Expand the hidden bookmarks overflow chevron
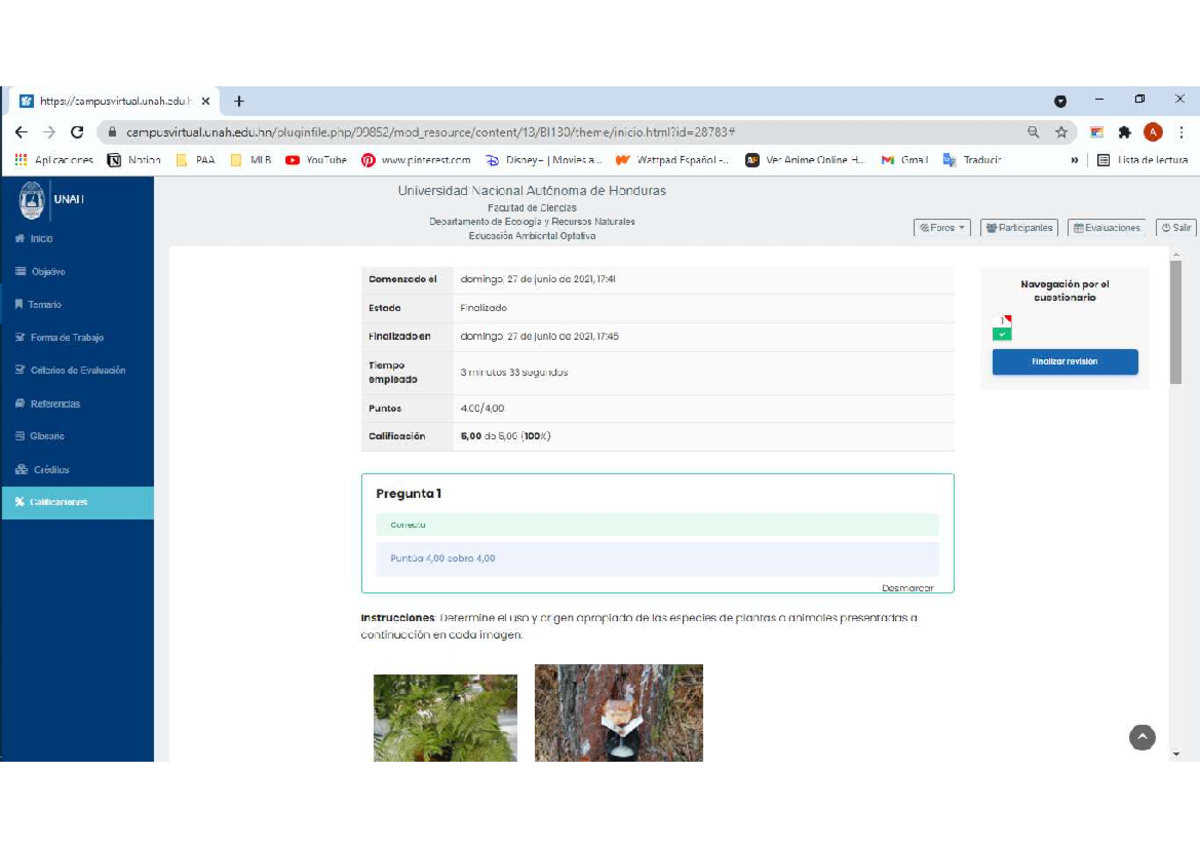 (x=1075, y=160)
